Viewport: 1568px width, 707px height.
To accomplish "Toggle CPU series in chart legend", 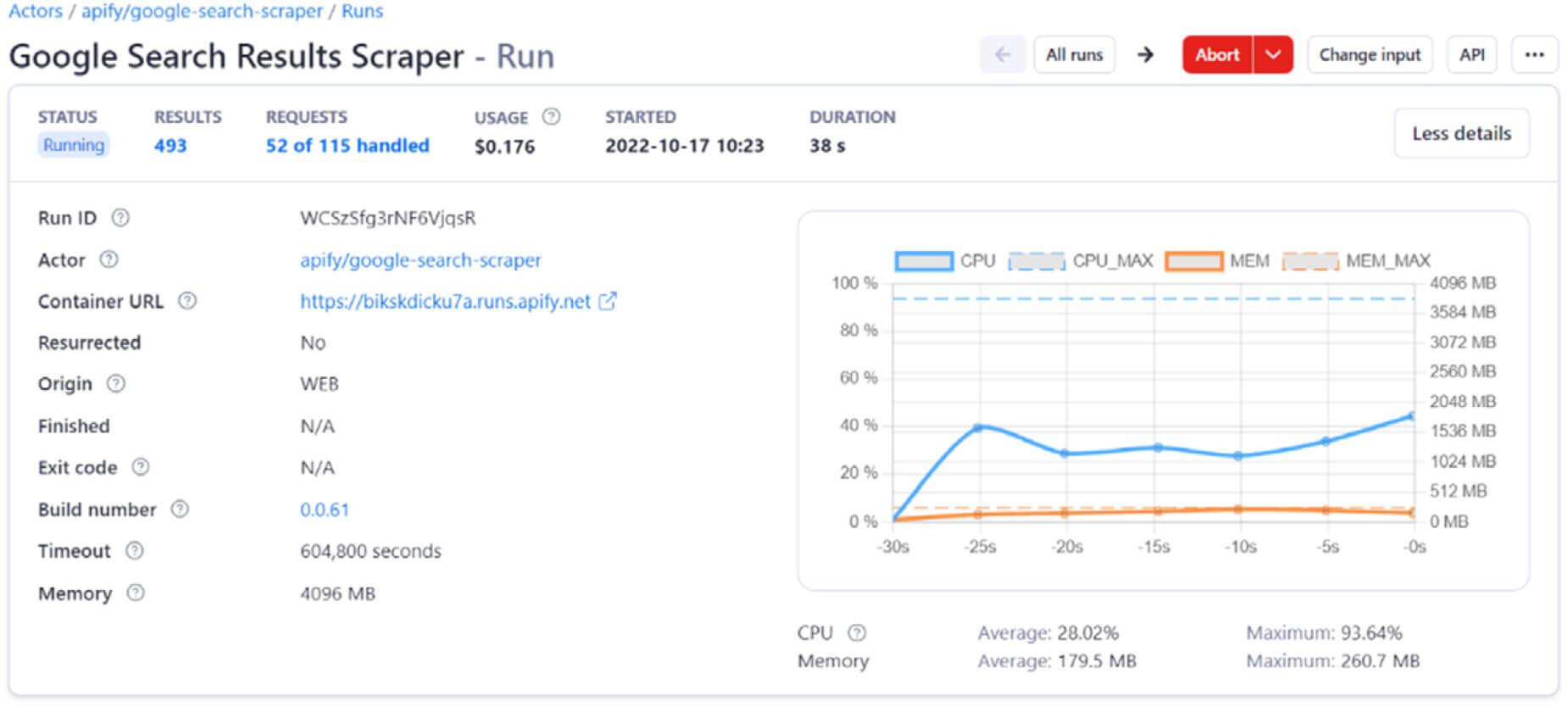I will coord(945,261).
